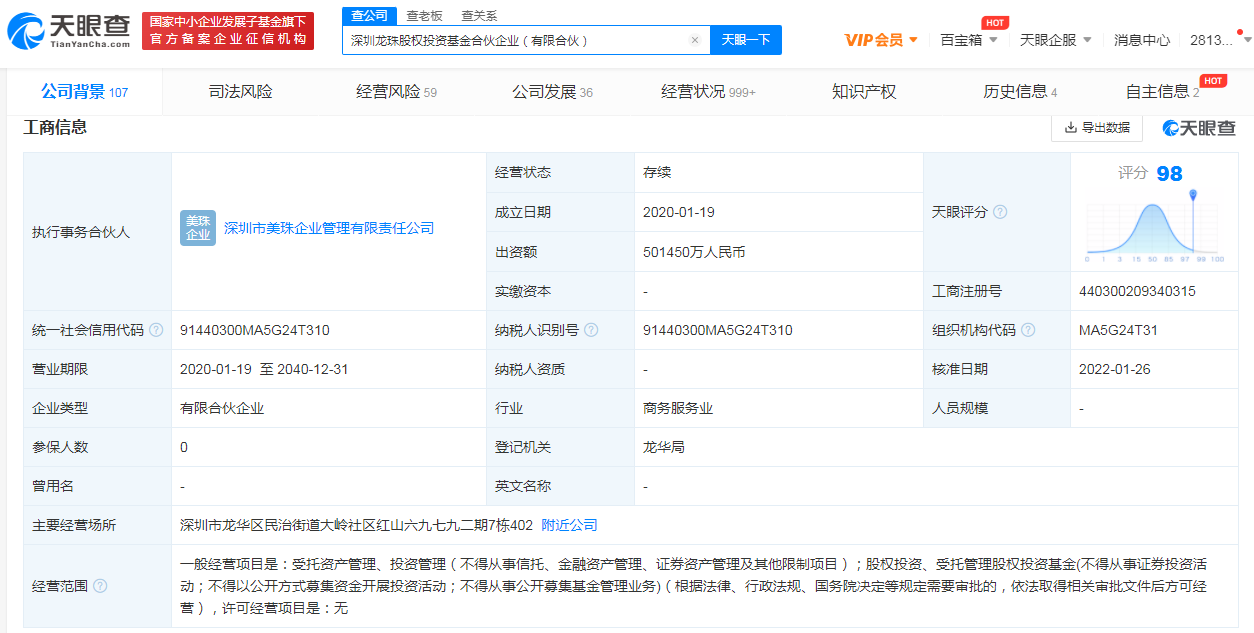Click the TianYanCha logo in header
Viewport: 1254px width, 633px height.
(68, 32)
